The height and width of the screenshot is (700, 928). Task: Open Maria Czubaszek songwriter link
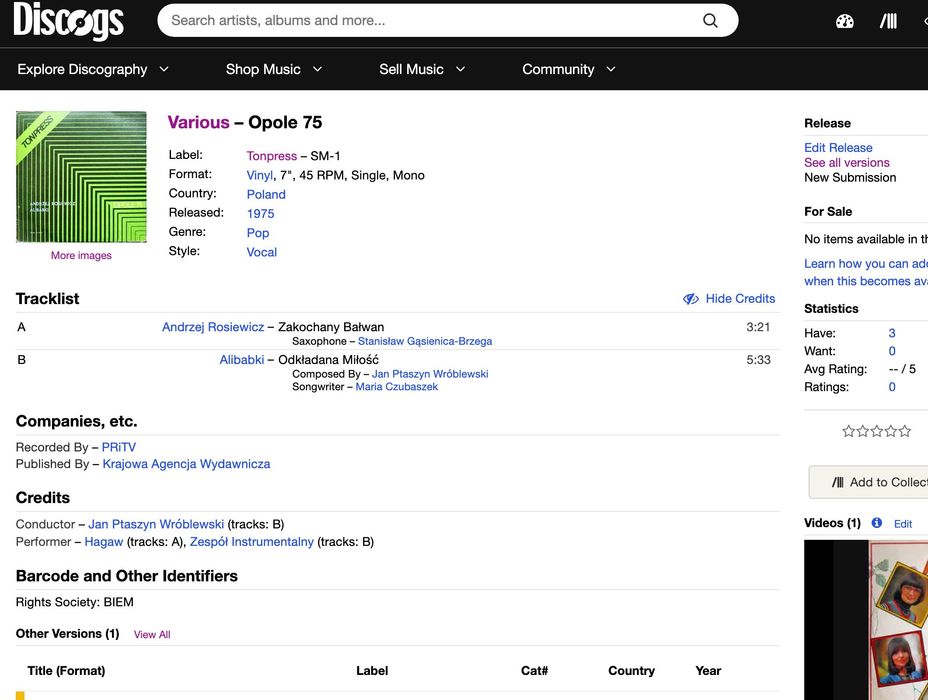397,387
